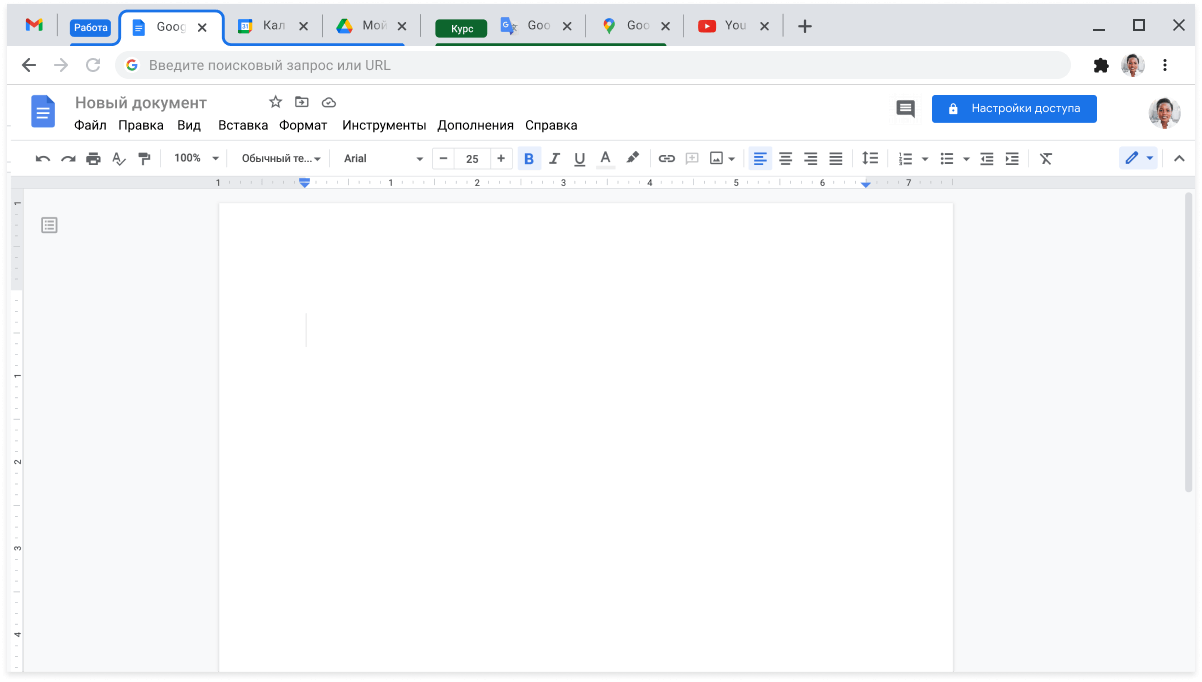Select the paint format roller tool

coord(144,159)
